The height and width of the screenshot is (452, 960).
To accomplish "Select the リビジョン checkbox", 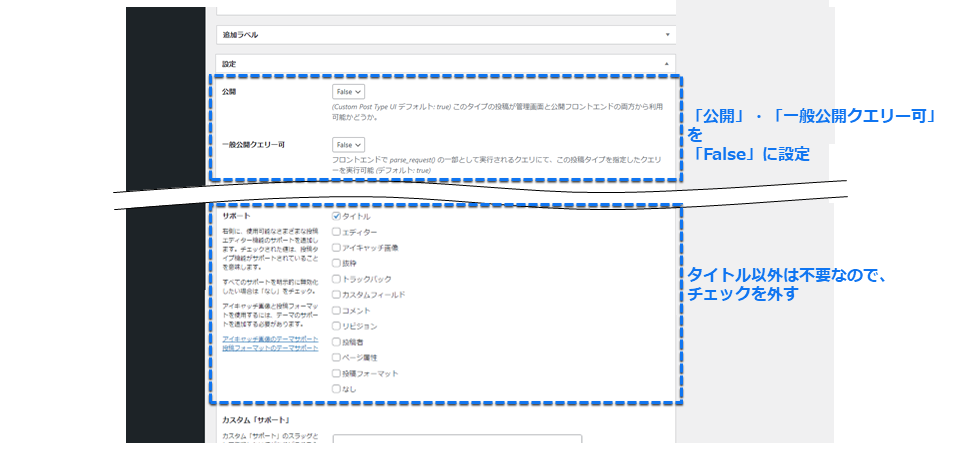I will pyautogui.click(x=337, y=326).
